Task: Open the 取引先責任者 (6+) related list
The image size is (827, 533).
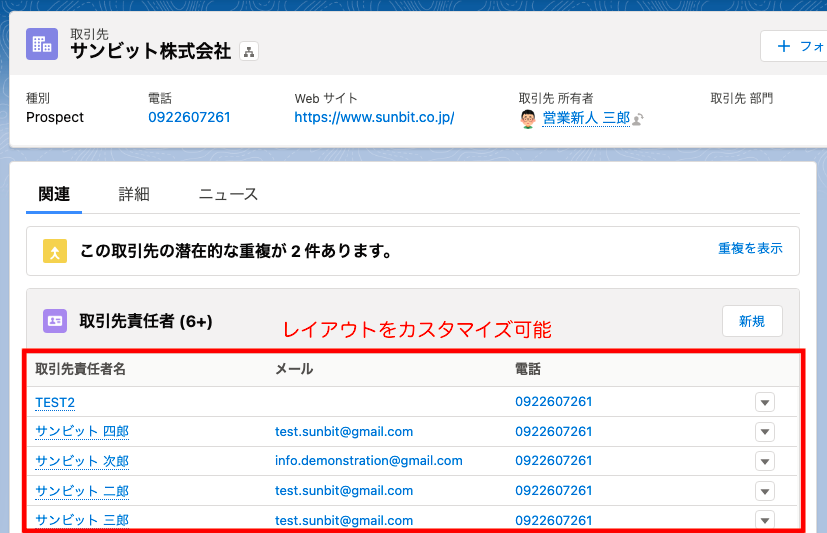Action: point(146,321)
